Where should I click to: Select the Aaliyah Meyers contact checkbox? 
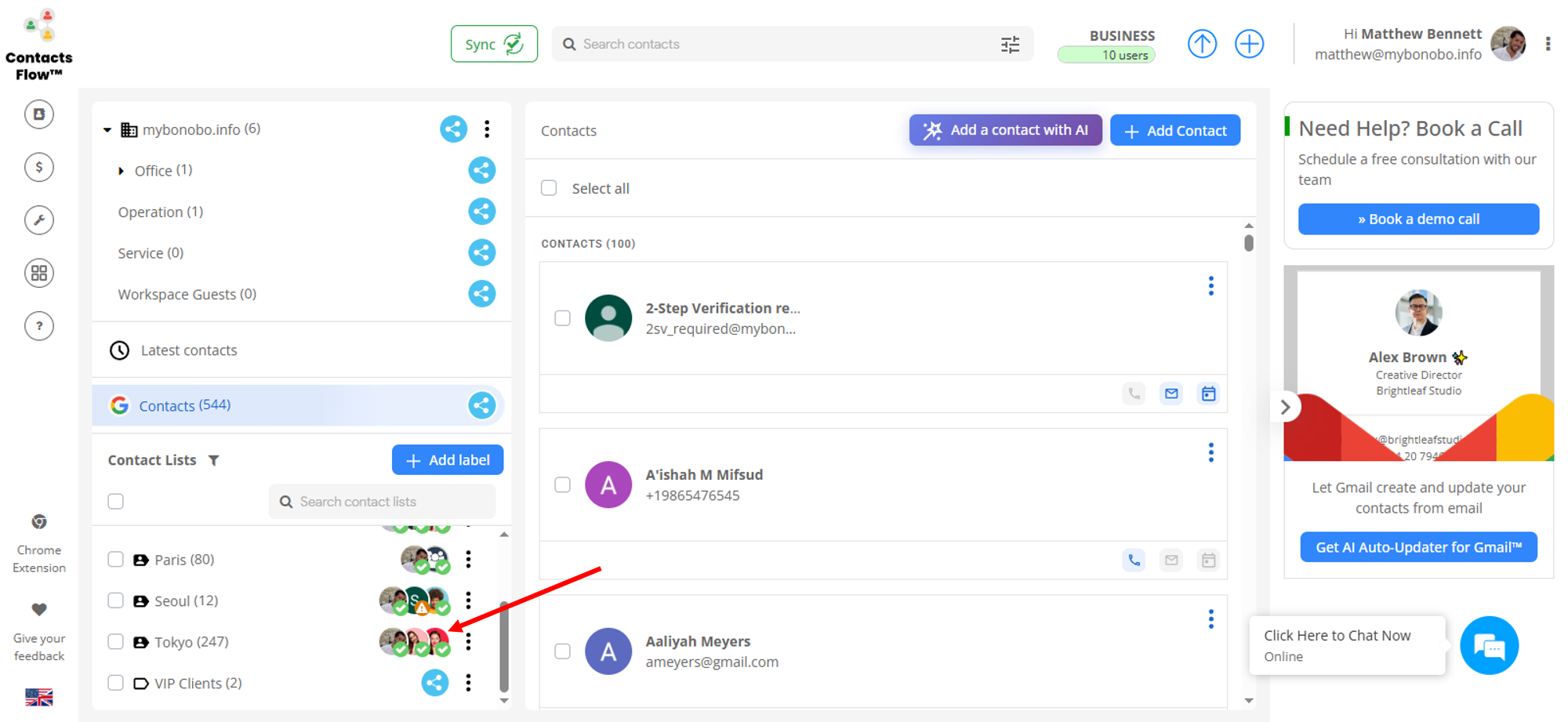coord(562,651)
